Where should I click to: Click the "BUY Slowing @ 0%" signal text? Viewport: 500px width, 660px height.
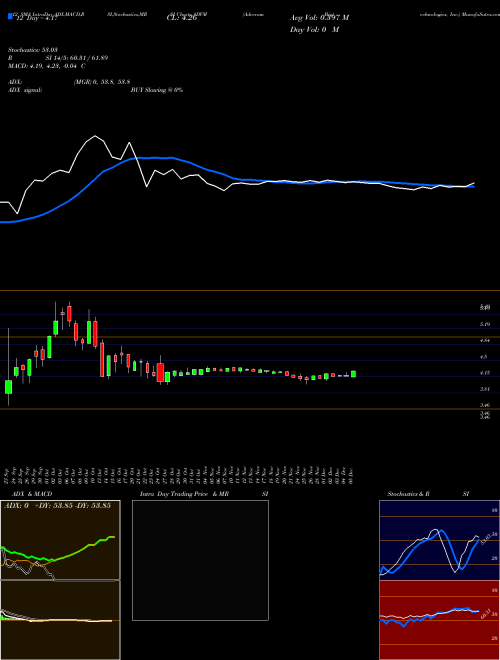pyautogui.click(x=157, y=90)
